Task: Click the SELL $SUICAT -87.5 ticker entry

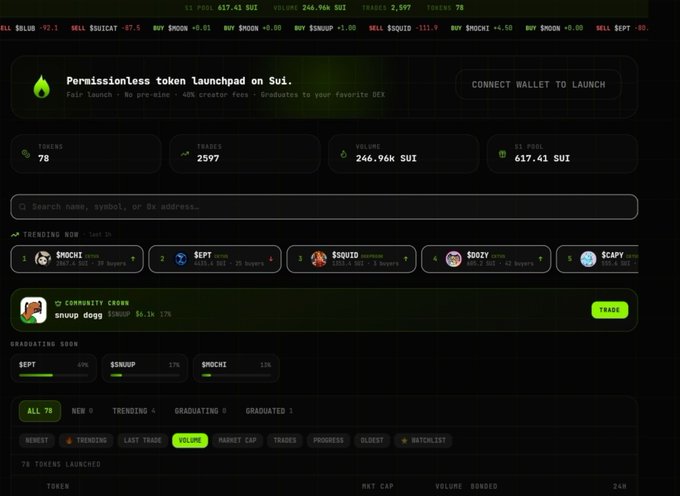Action: [105, 28]
